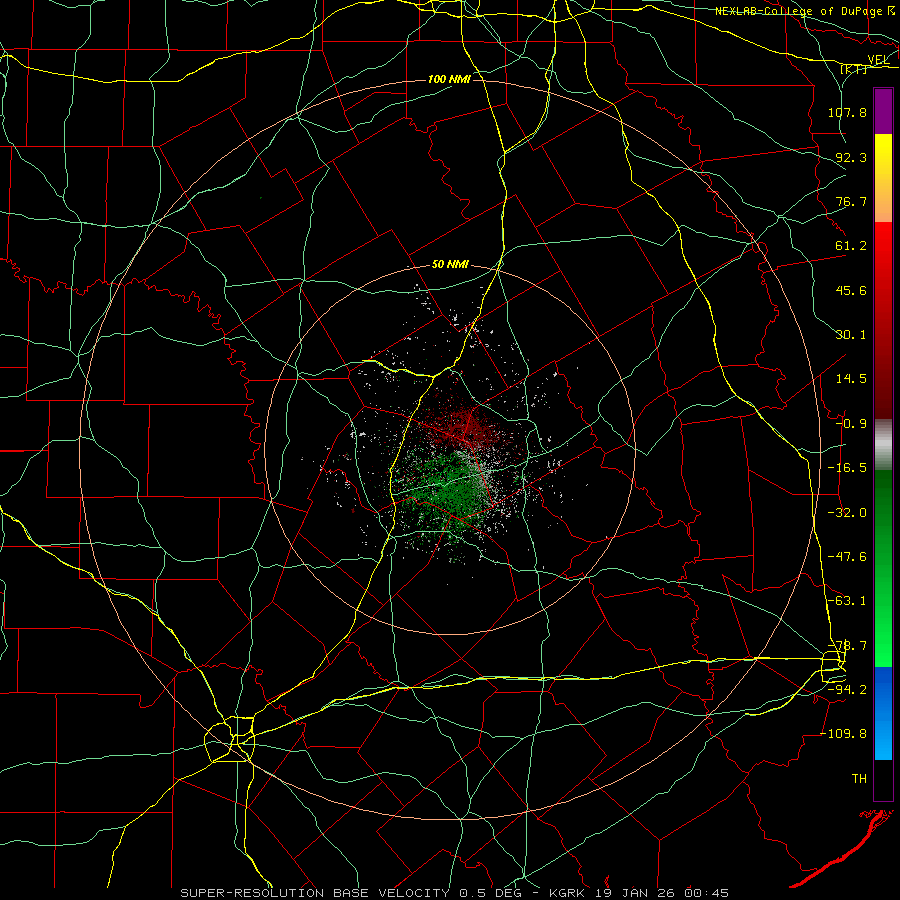Click the VEL legend title
This screenshot has height=900, width=900.
(x=878, y=60)
